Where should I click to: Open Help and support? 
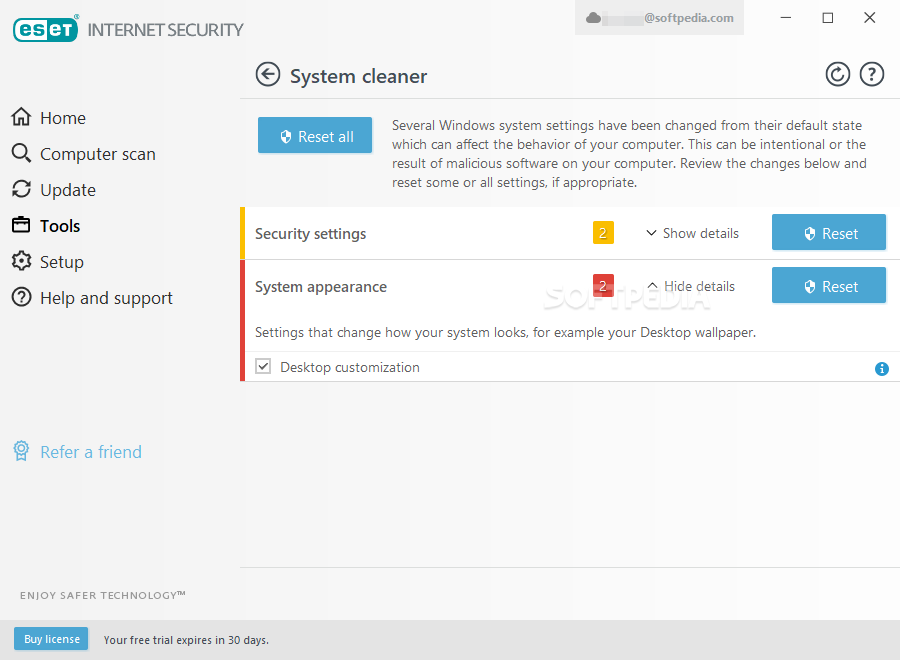coord(92,298)
